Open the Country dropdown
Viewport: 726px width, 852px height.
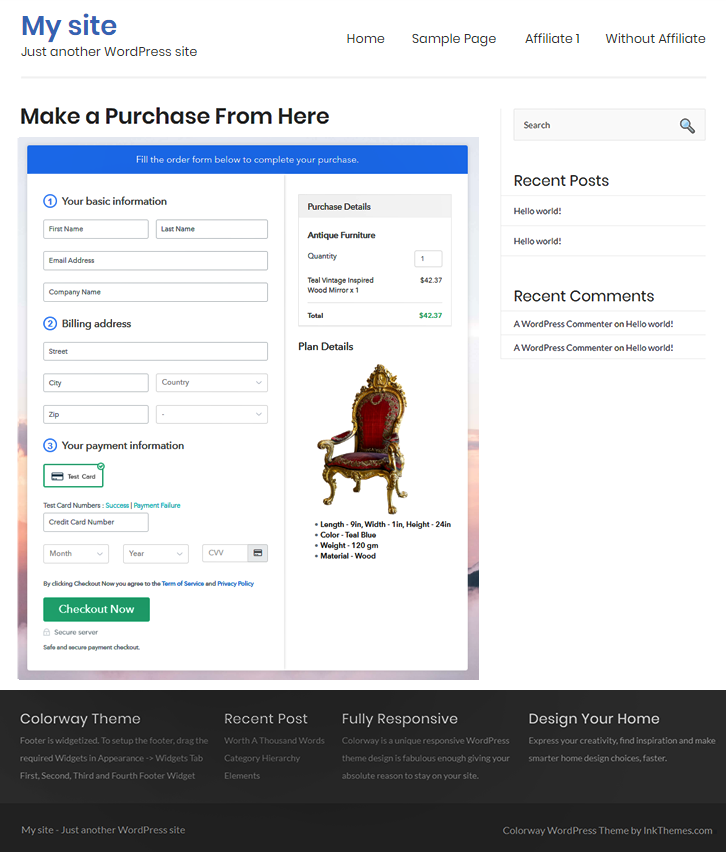211,383
